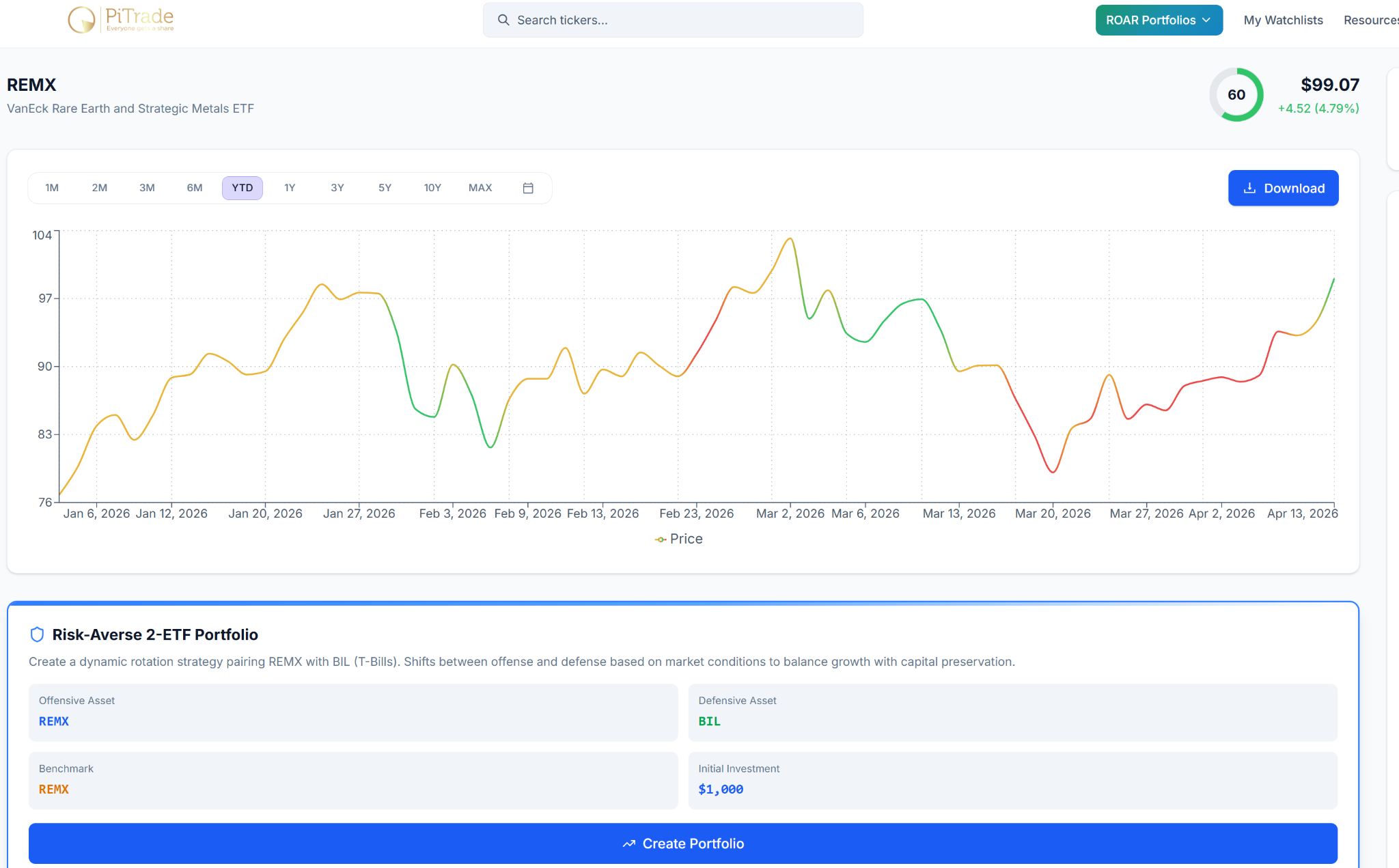Screen dimensions: 1399x868
Task: Expand the ROAR Portfolios dropdown
Action: [x=1159, y=20]
